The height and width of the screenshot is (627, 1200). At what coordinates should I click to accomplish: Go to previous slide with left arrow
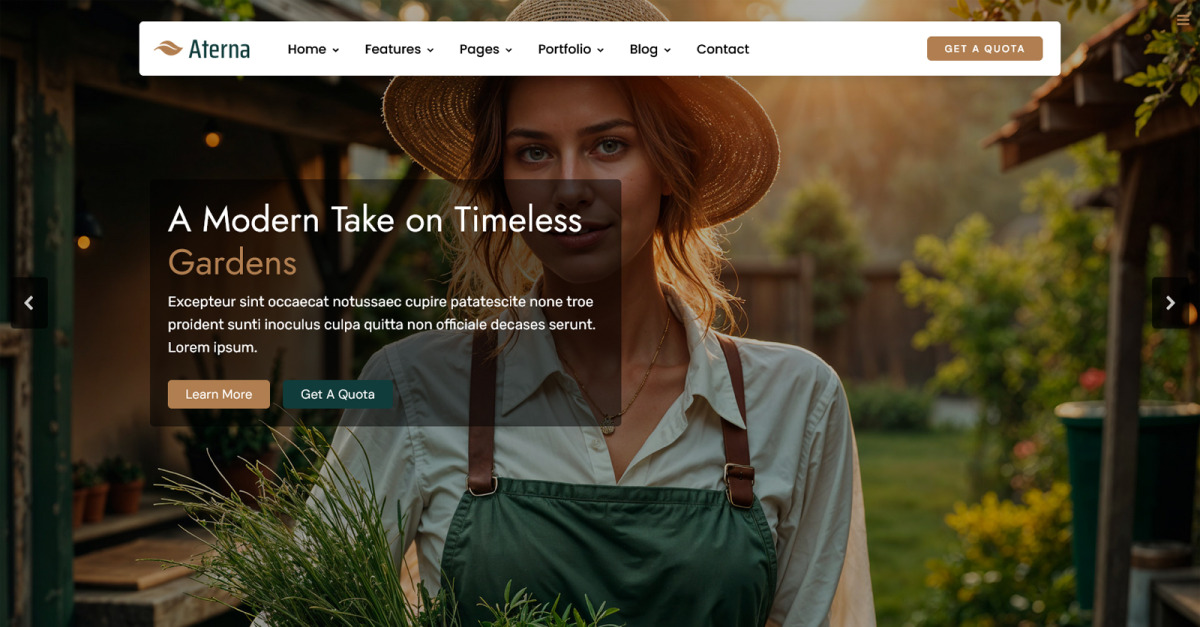point(29,303)
